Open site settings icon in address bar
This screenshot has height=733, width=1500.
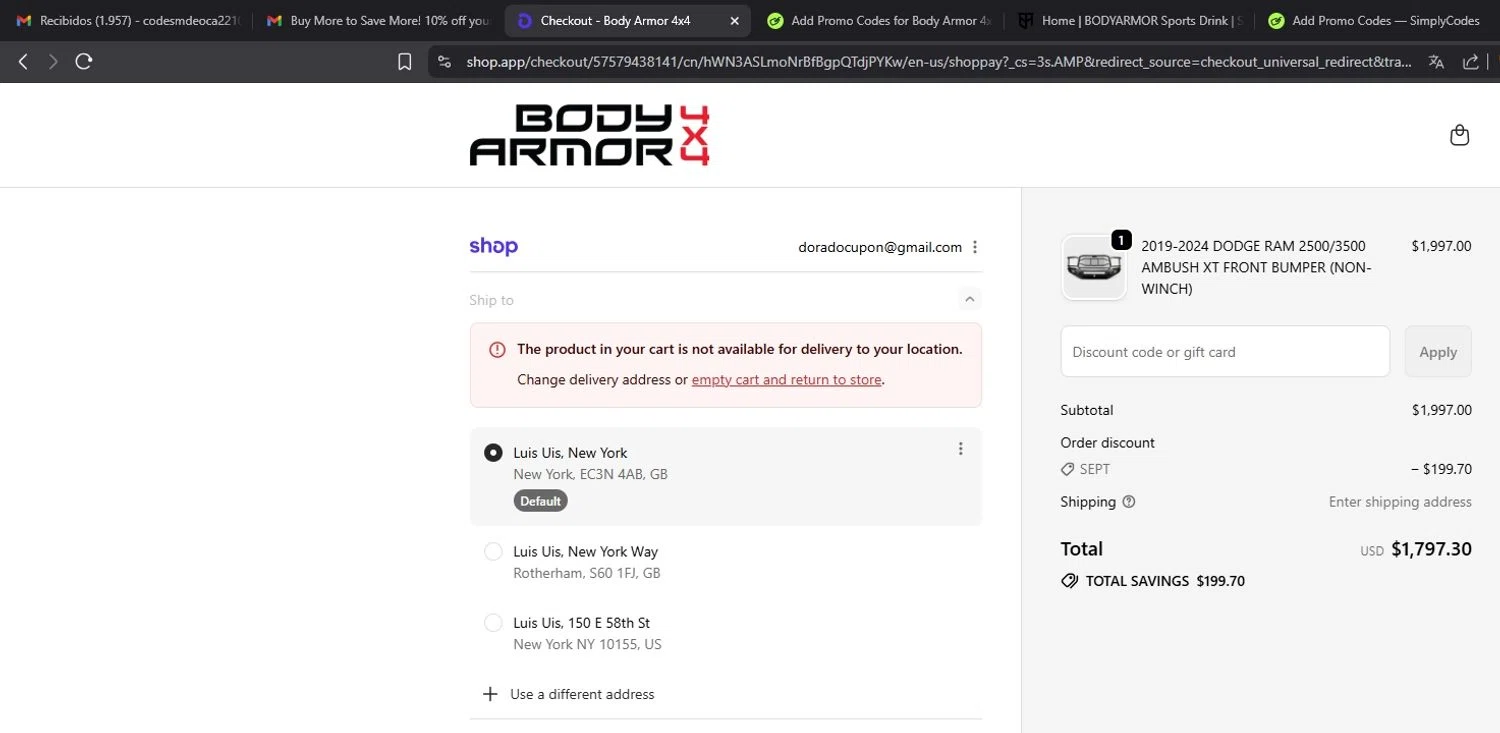click(445, 62)
